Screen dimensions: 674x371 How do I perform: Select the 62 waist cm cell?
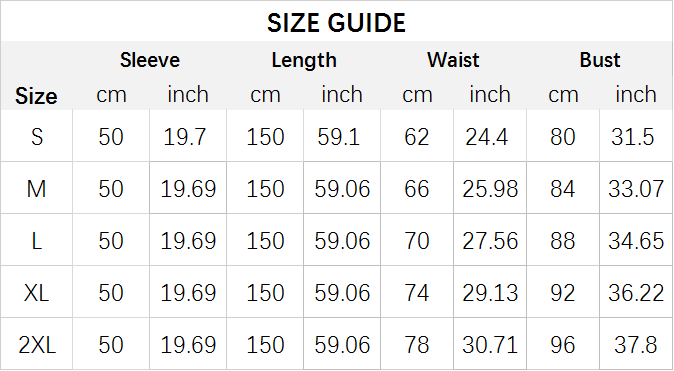[x=417, y=137]
